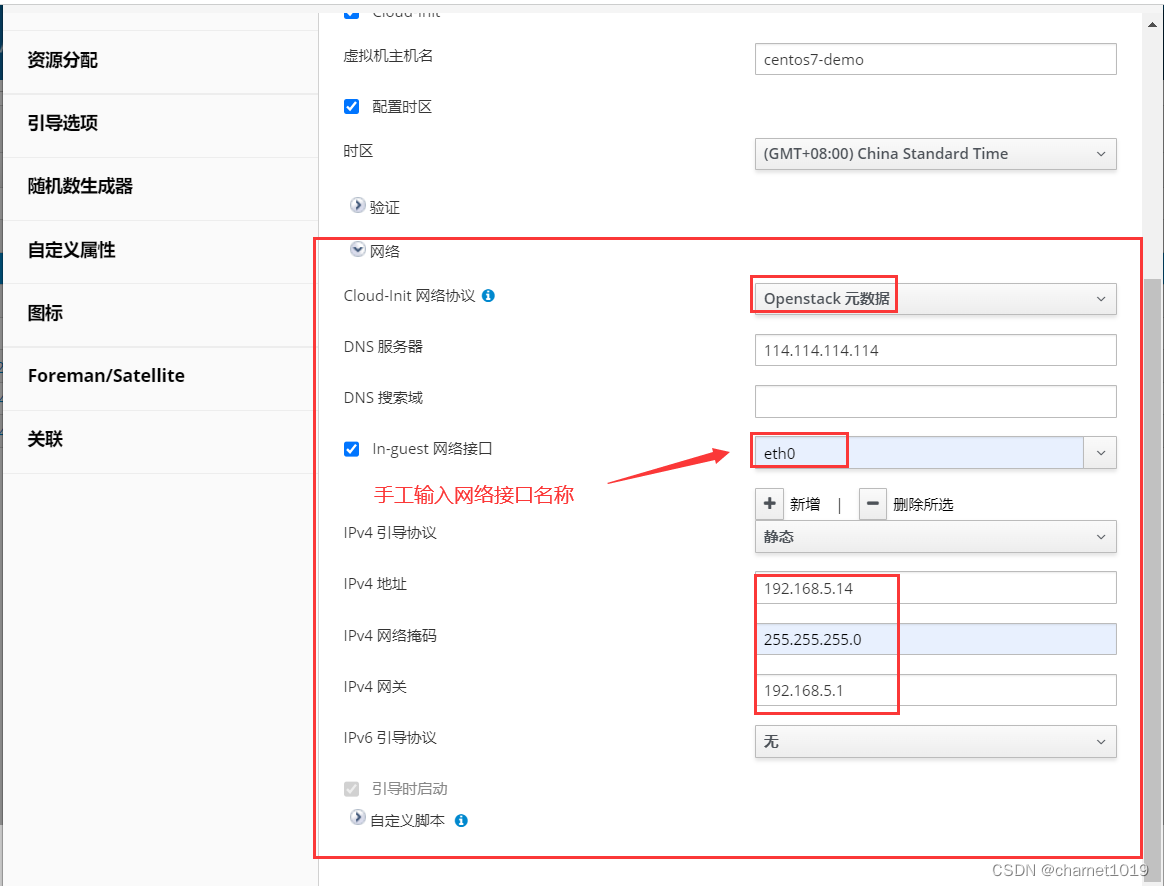Click the IPv4 网络掩码 label
This screenshot has width=1164, height=886.
(x=390, y=635)
